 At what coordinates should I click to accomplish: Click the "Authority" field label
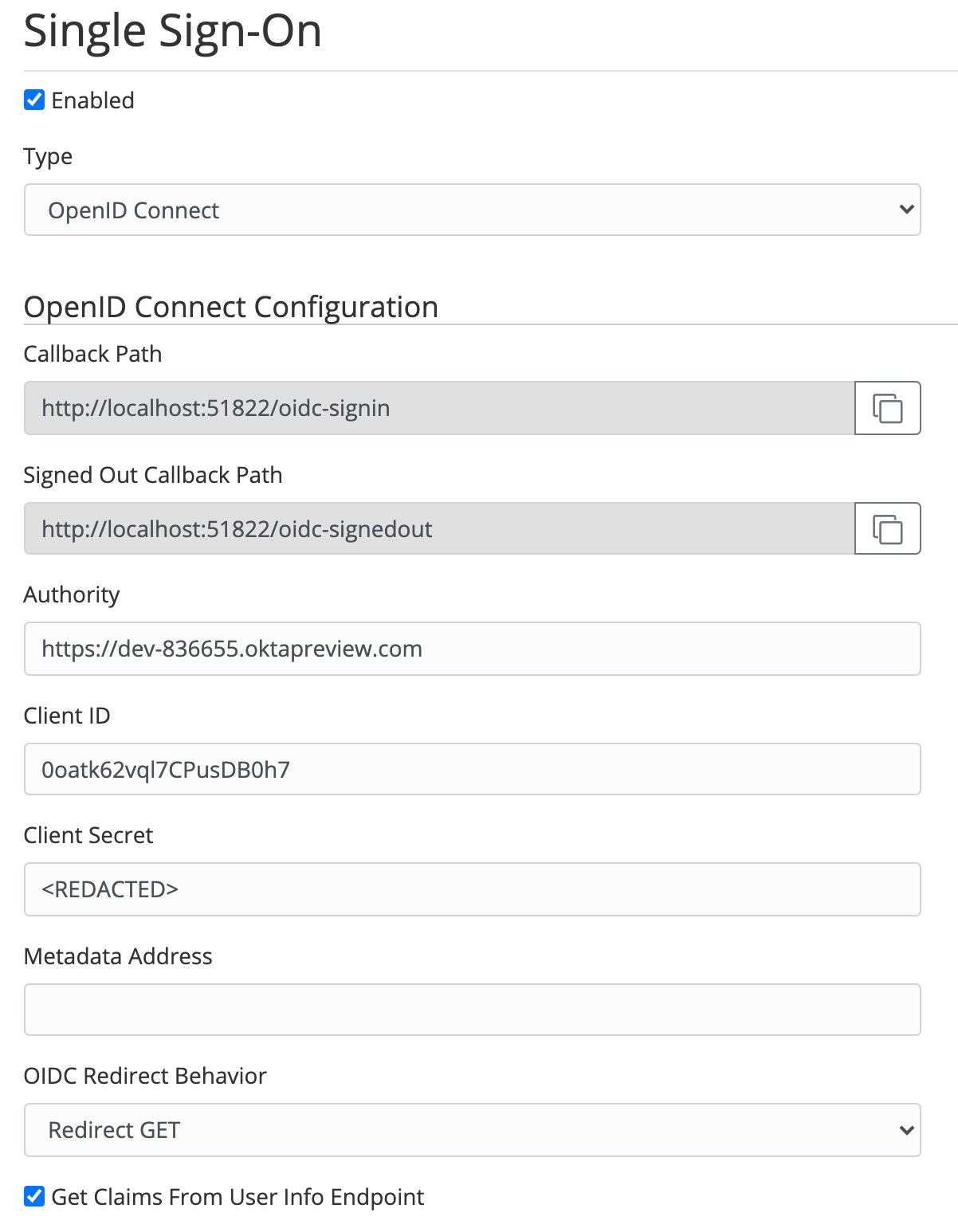72,594
